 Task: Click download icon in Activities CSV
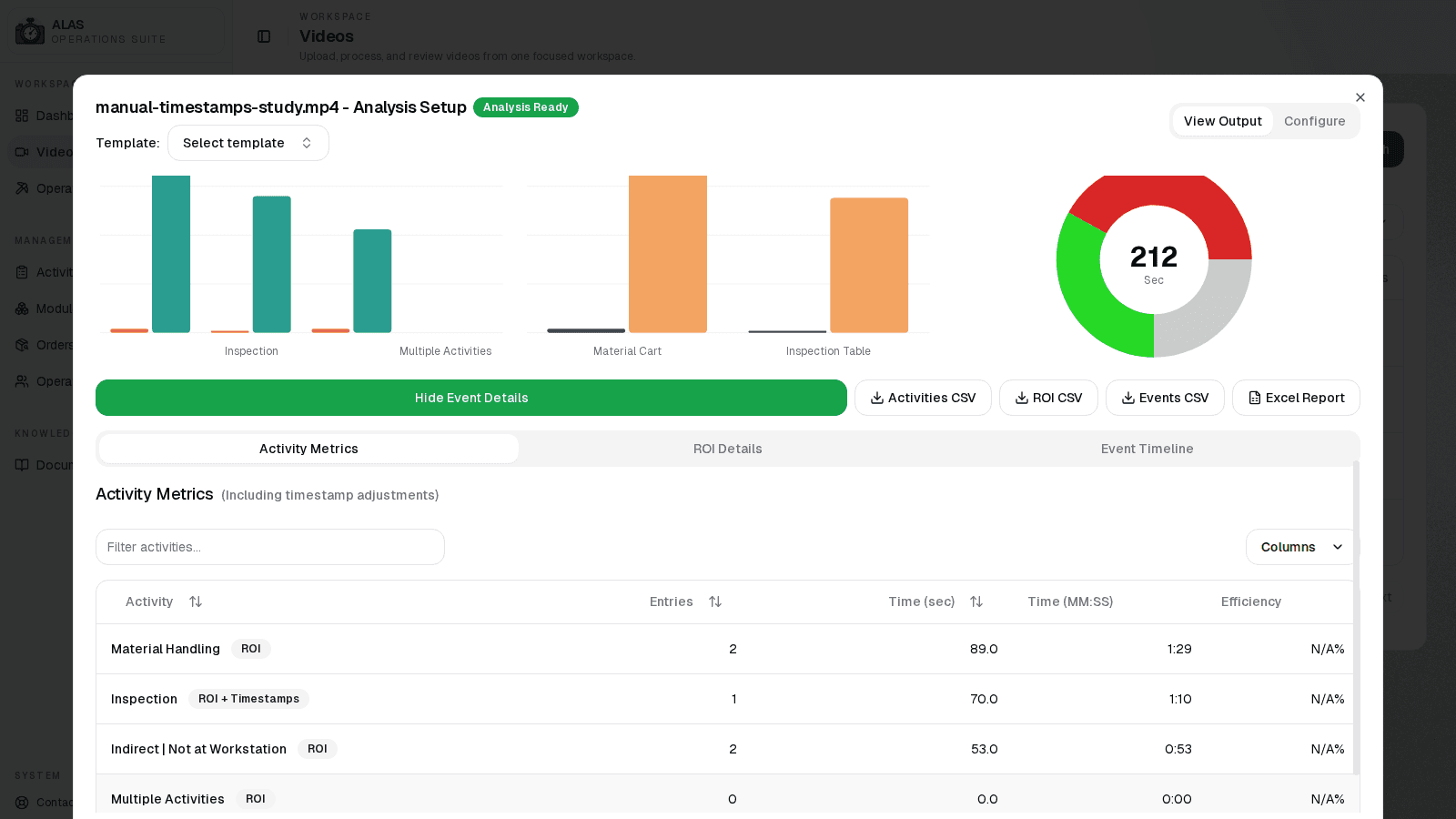point(877,398)
